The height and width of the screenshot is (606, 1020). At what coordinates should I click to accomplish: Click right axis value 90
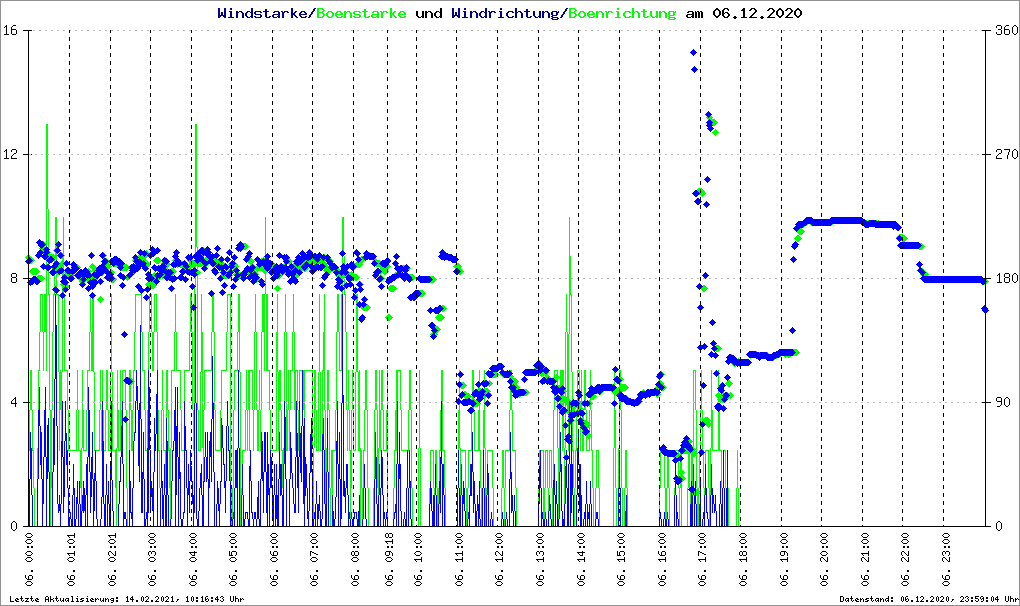click(x=1002, y=402)
